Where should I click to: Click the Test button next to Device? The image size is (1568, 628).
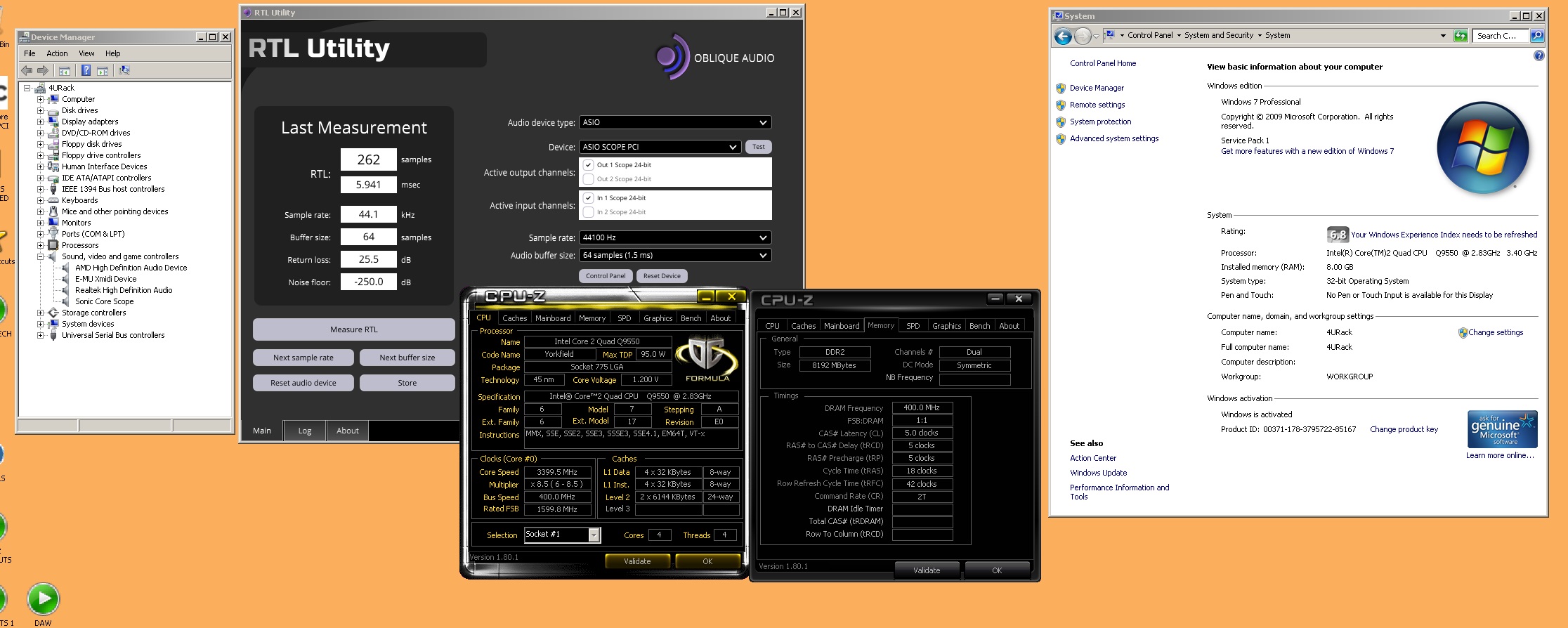(x=759, y=147)
